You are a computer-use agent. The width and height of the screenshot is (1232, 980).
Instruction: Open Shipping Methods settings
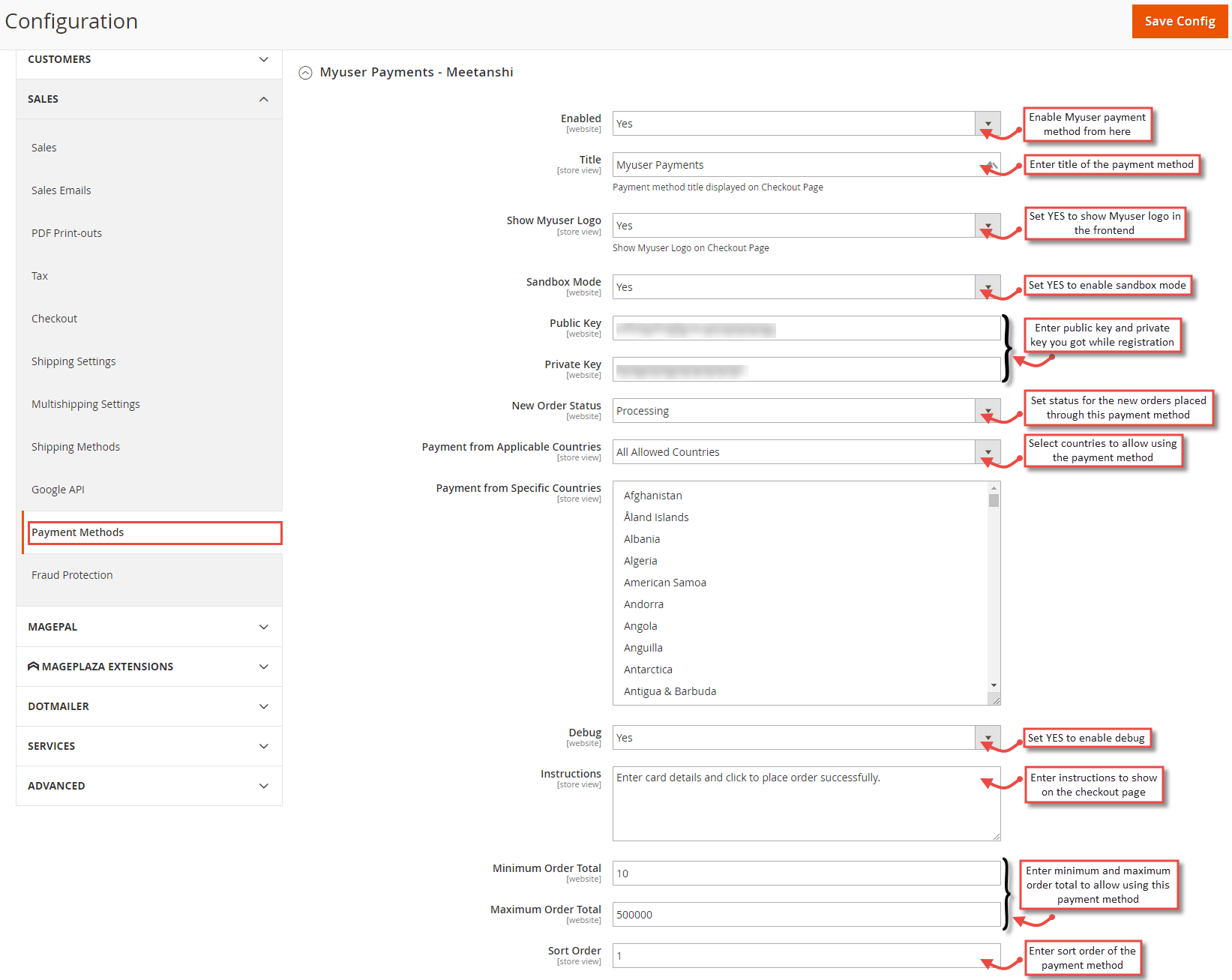tap(76, 447)
